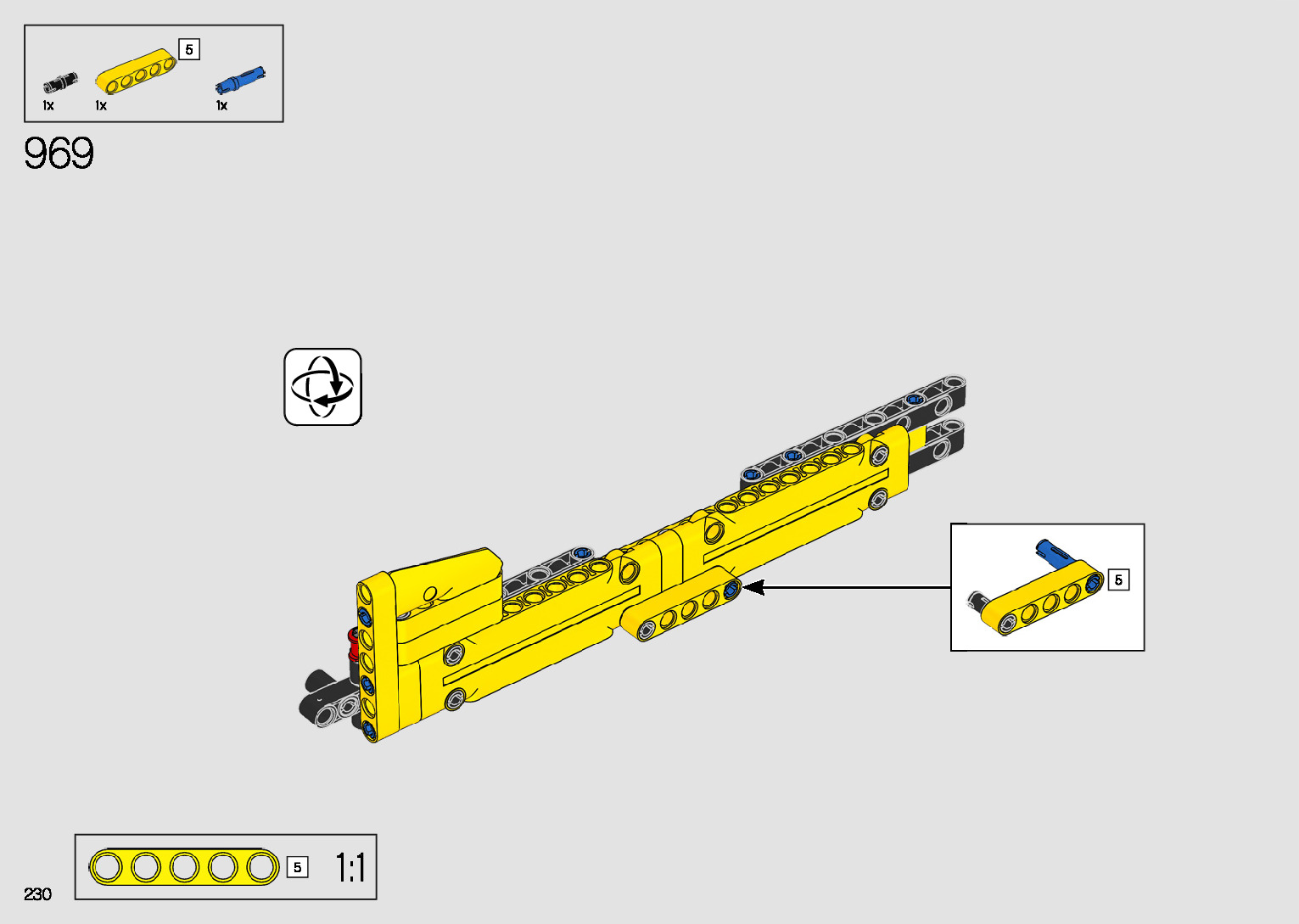Click the page number 230

(38, 894)
